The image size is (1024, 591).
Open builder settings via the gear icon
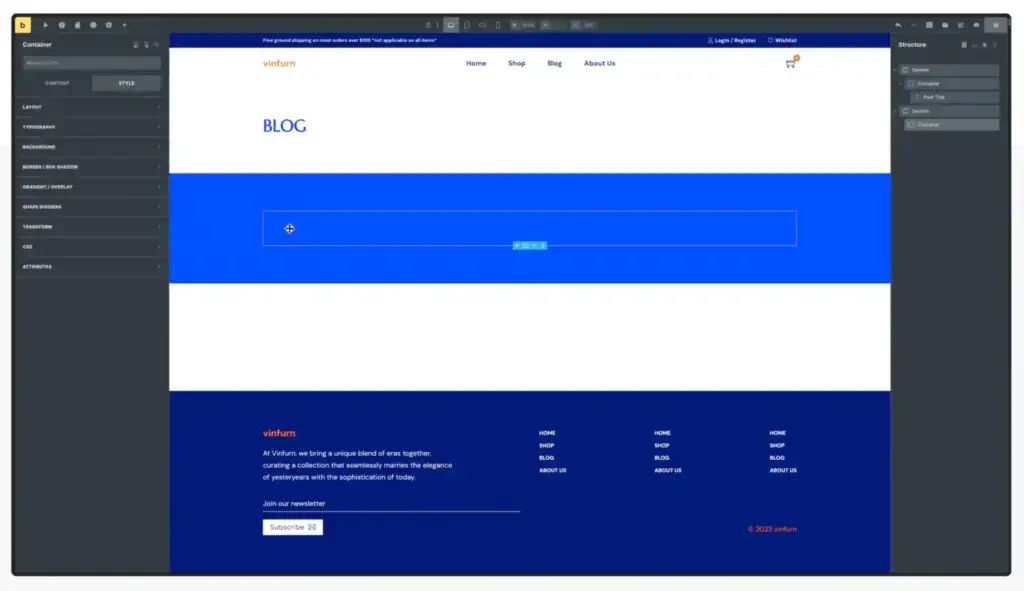coord(108,24)
